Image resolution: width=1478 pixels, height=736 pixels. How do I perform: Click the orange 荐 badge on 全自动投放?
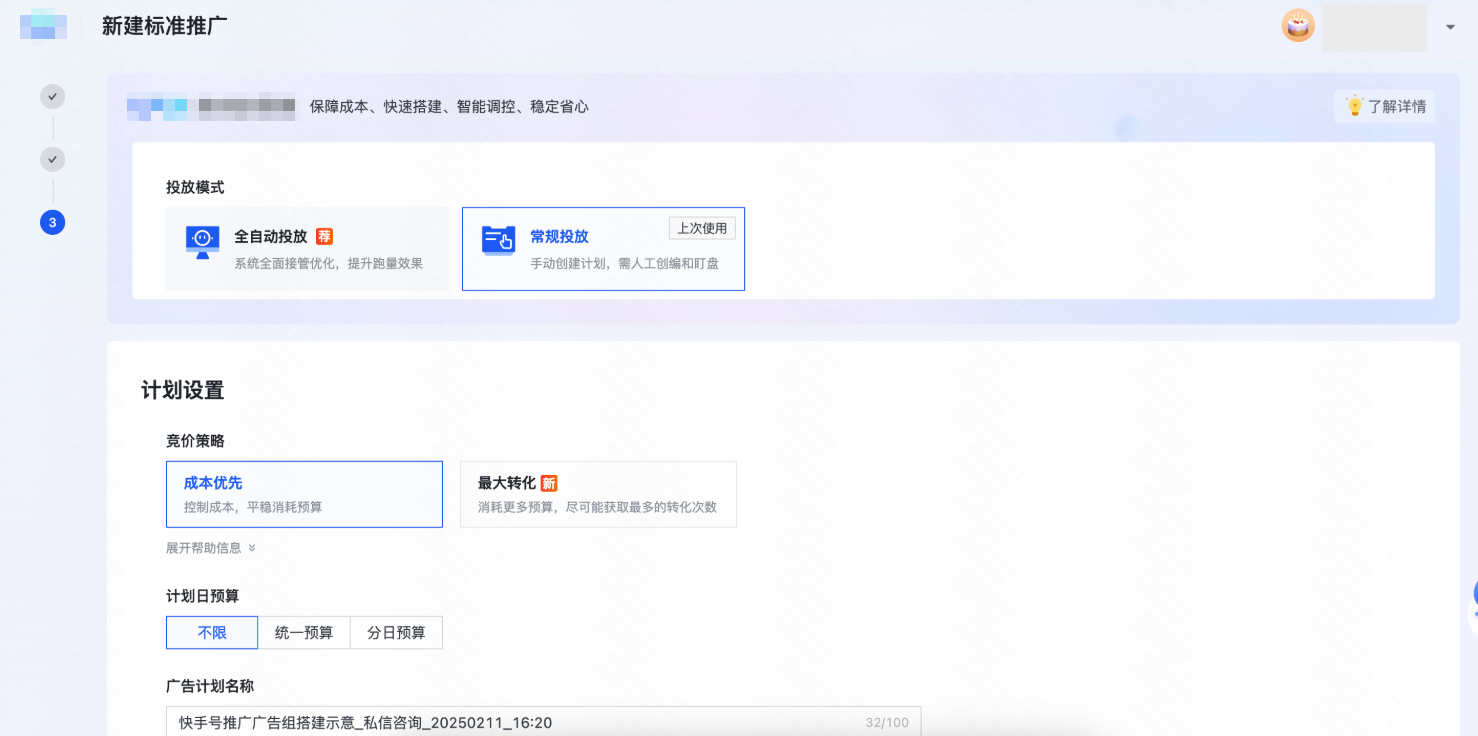(326, 237)
